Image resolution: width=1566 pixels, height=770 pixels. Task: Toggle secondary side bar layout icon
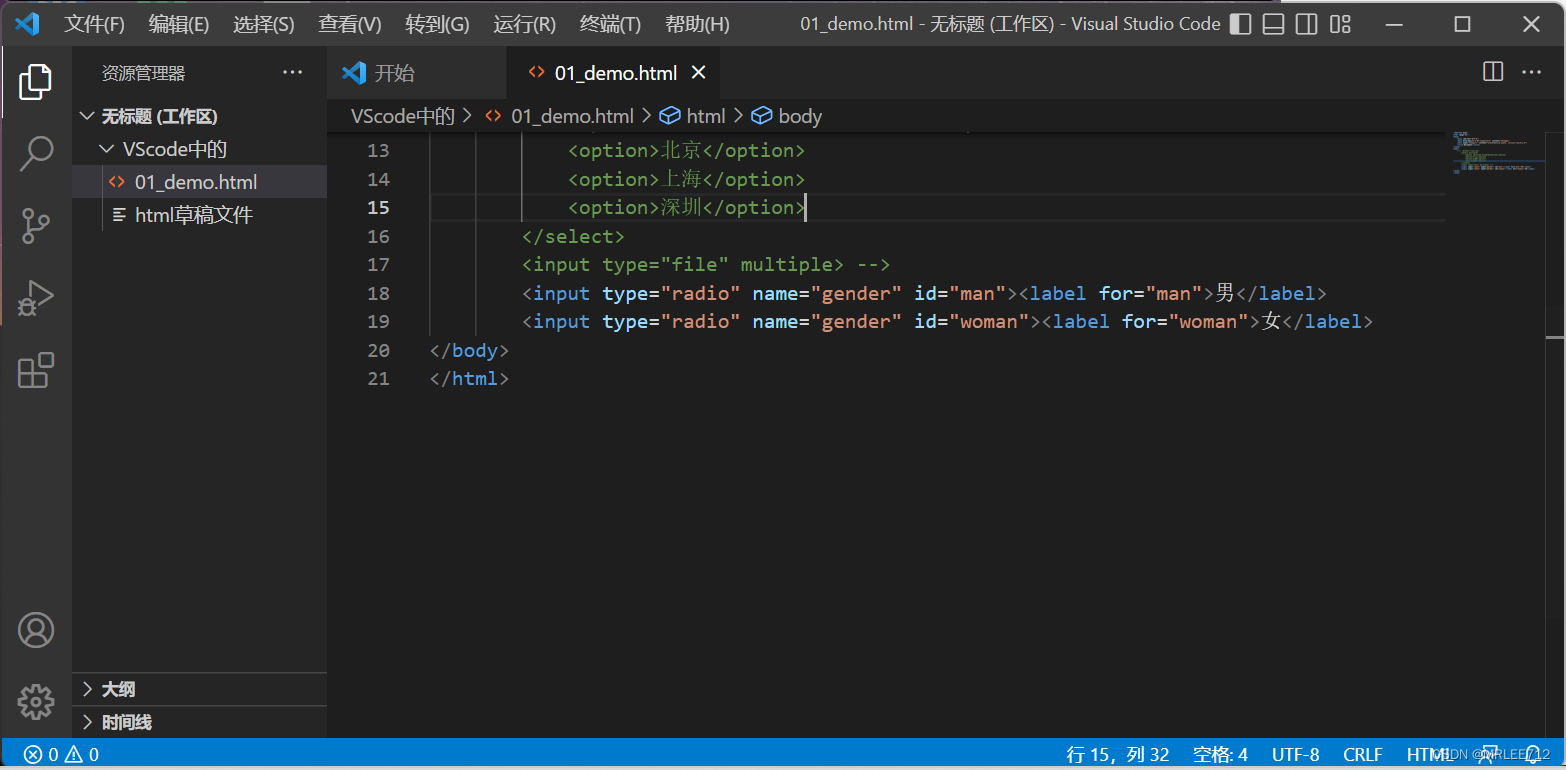pos(1306,24)
